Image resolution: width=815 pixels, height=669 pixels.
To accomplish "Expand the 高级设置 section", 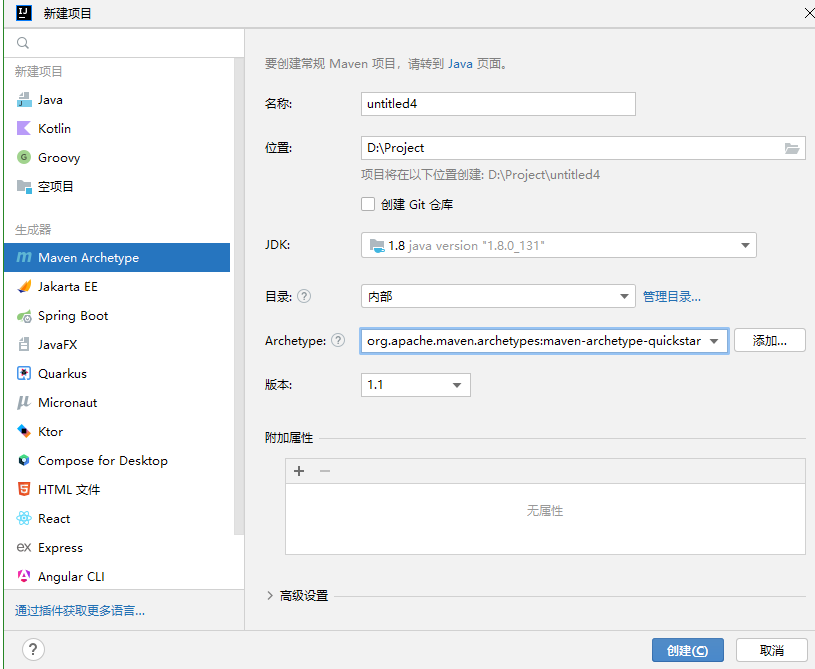I will (x=270, y=596).
